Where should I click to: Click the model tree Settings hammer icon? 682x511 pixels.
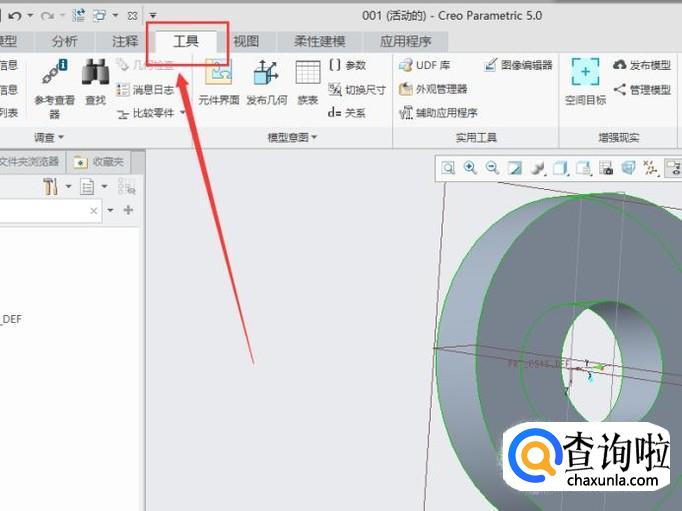50,187
